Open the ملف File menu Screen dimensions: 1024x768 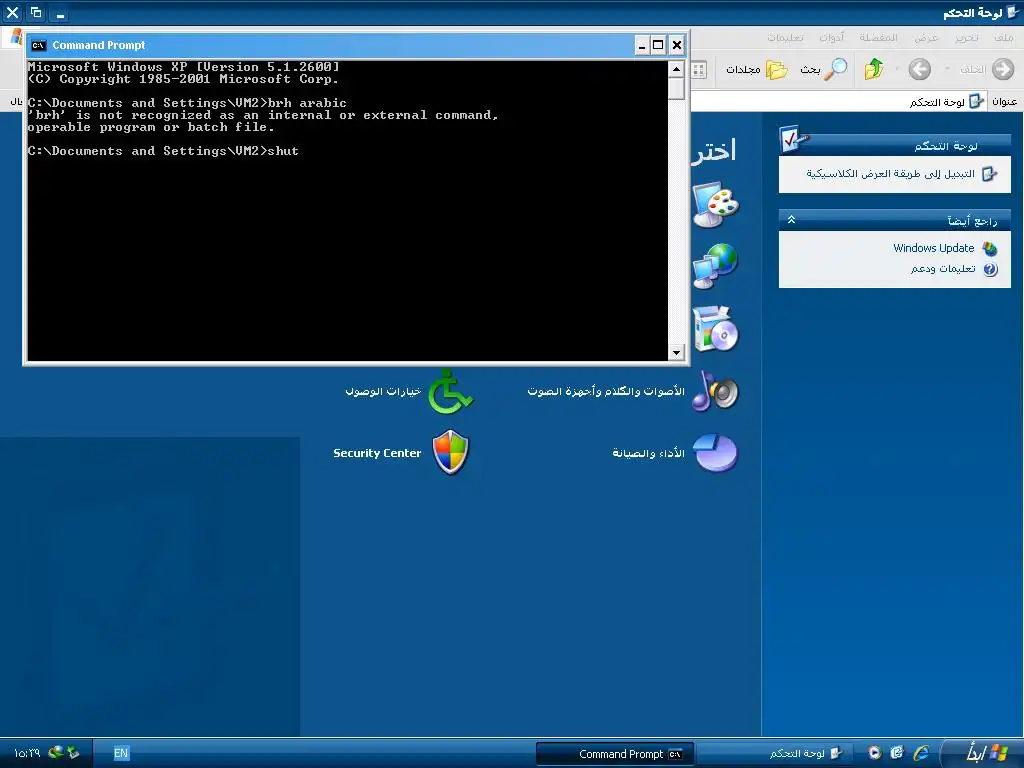[x=1003, y=38]
